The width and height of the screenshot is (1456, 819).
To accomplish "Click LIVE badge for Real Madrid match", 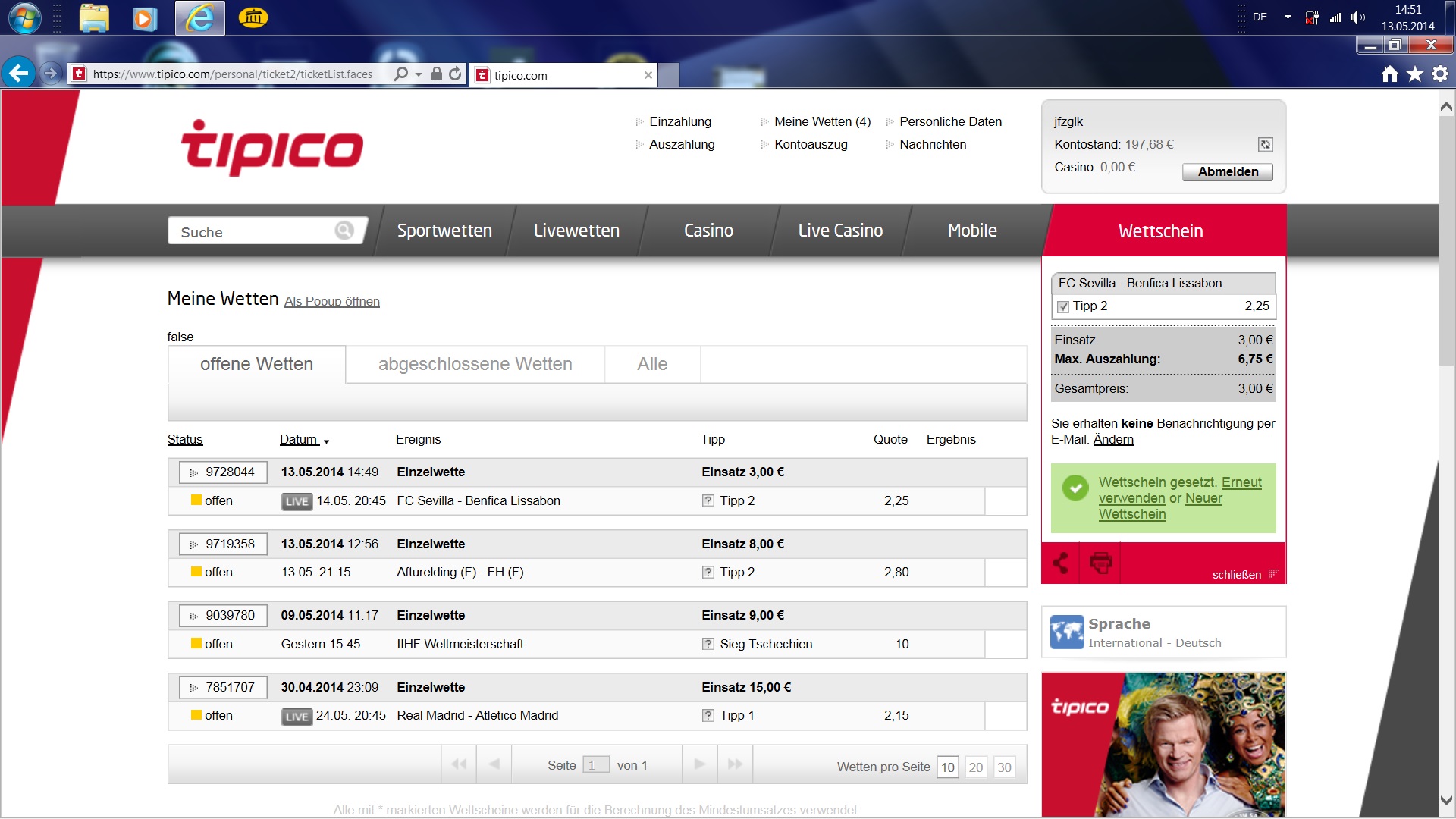I will (x=297, y=717).
